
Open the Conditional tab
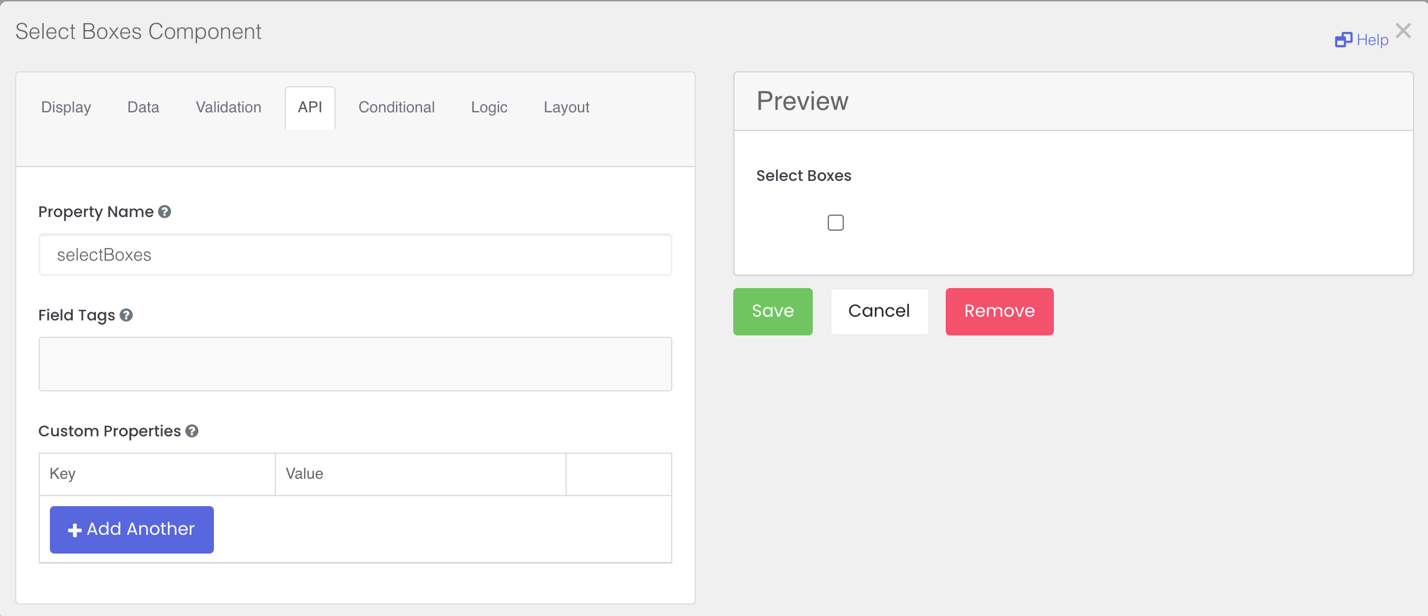396,107
